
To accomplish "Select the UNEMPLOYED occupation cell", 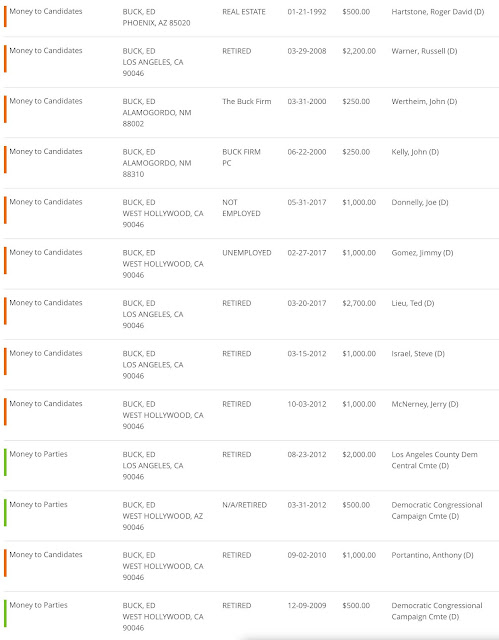I will 246,253.
